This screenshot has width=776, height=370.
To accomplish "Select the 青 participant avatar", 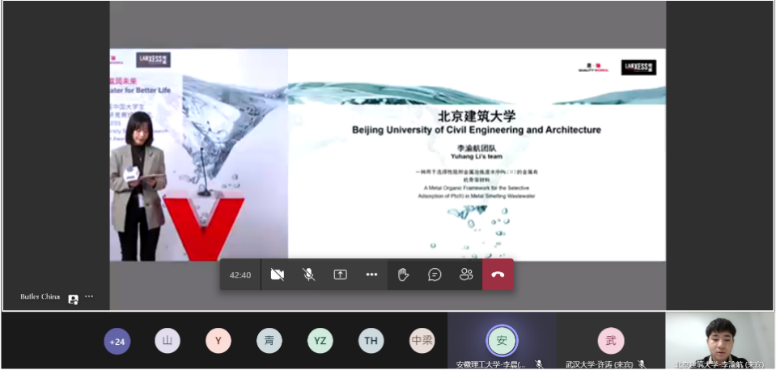I will (x=269, y=341).
